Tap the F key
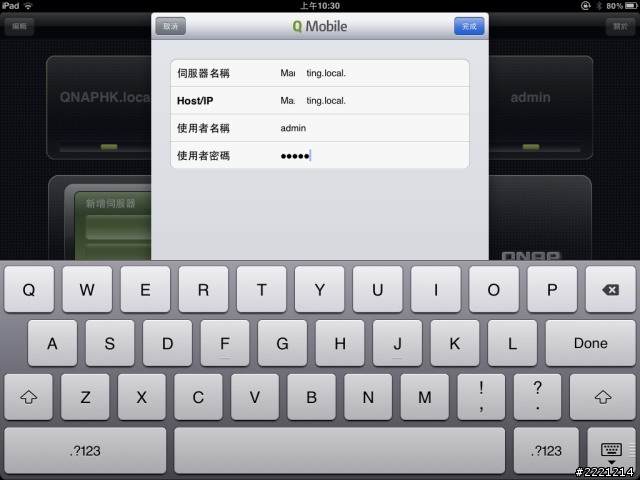The height and width of the screenshot is (480, 640). [225, 343]
